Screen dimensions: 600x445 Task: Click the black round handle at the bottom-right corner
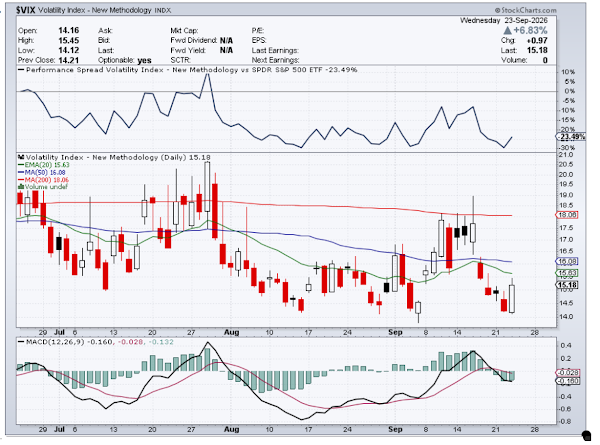(586, 435)
